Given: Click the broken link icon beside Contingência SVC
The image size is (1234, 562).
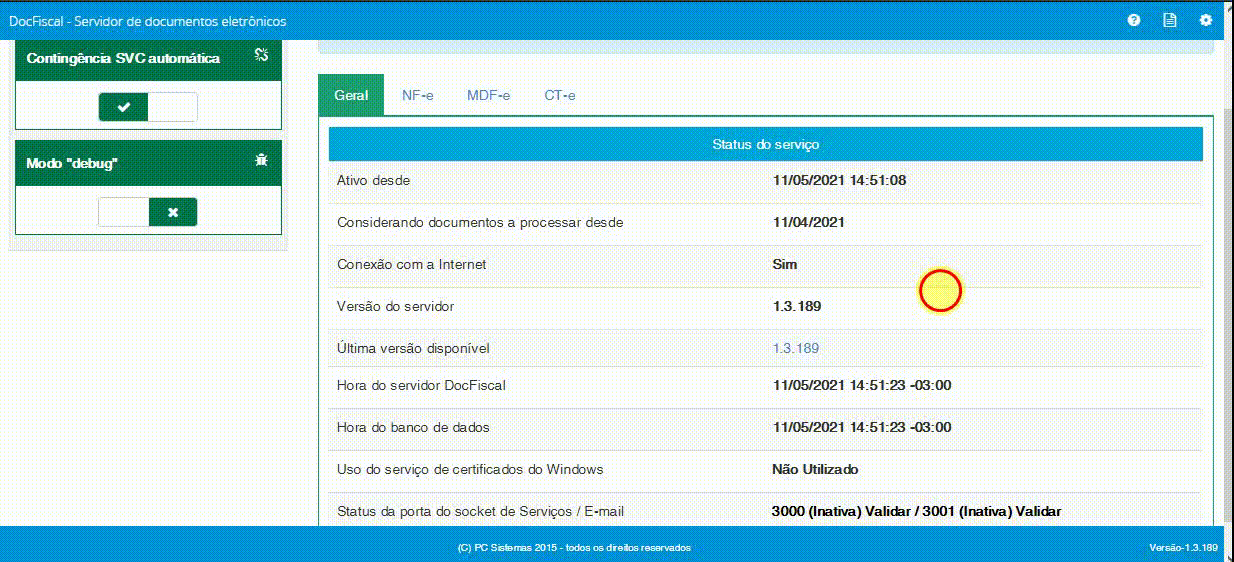Looking at the screenshot, I should tap(261, 56).
